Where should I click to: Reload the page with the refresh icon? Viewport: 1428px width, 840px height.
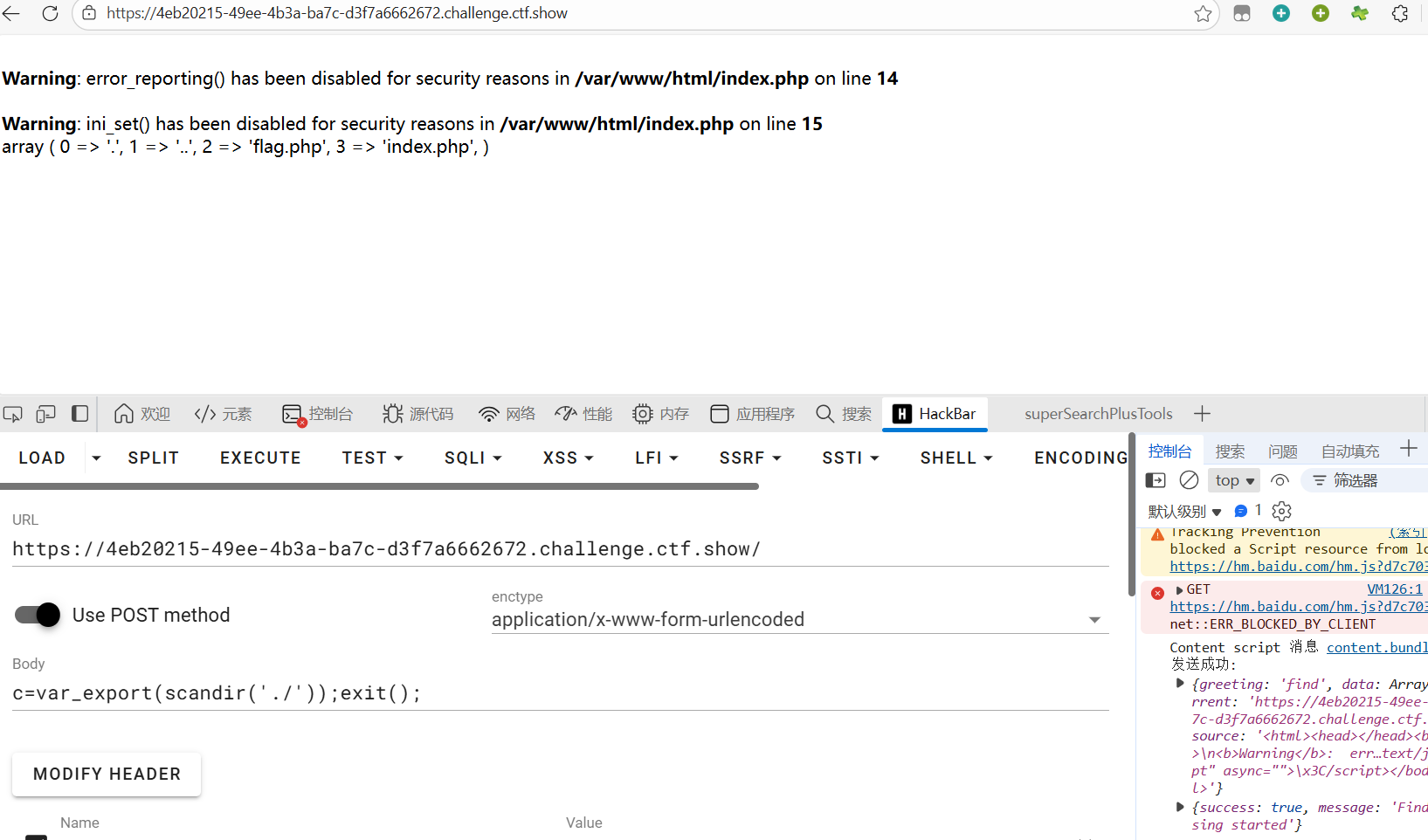point(50,13)
